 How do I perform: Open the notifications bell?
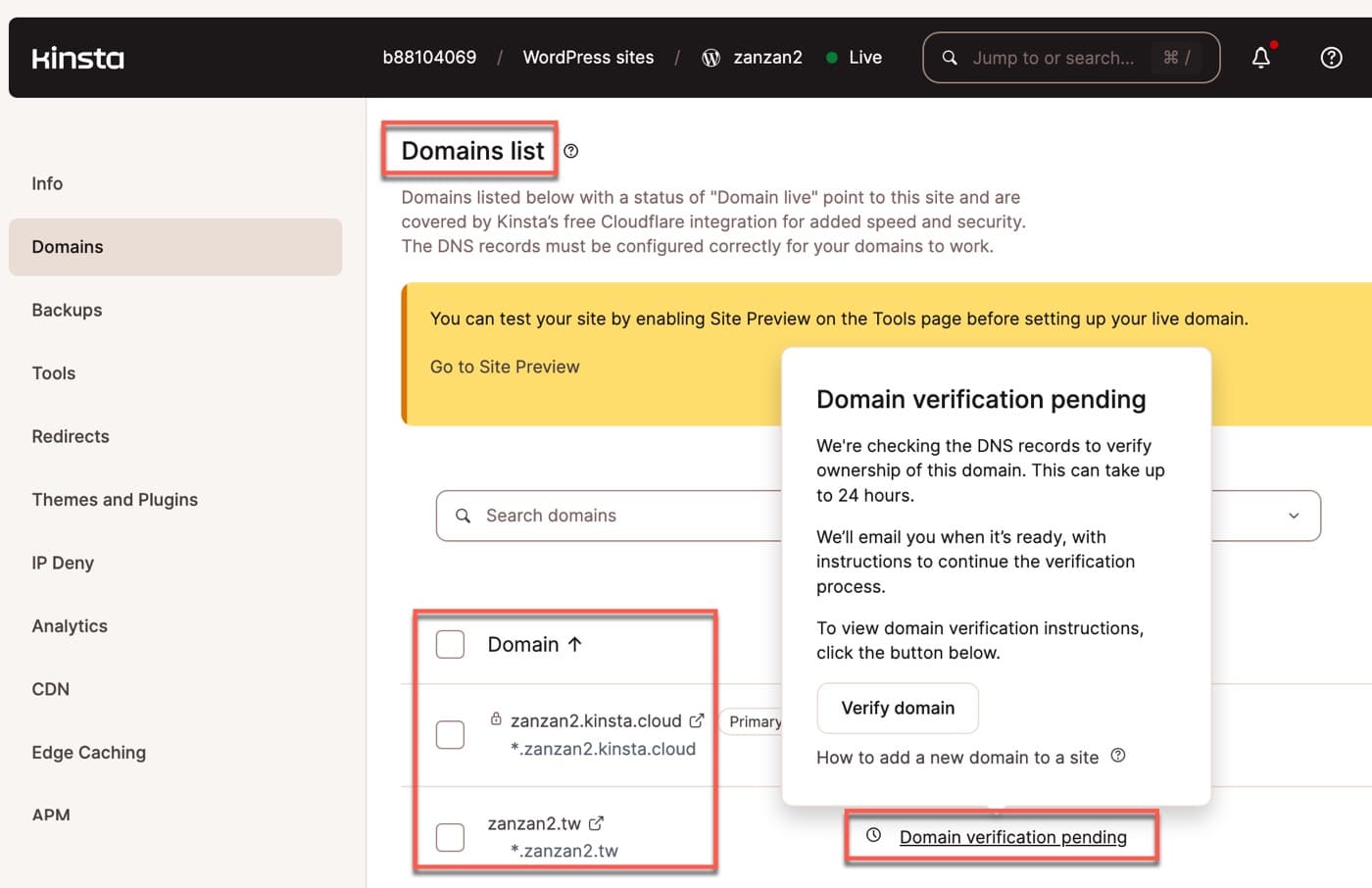(x=1261, y=58)
